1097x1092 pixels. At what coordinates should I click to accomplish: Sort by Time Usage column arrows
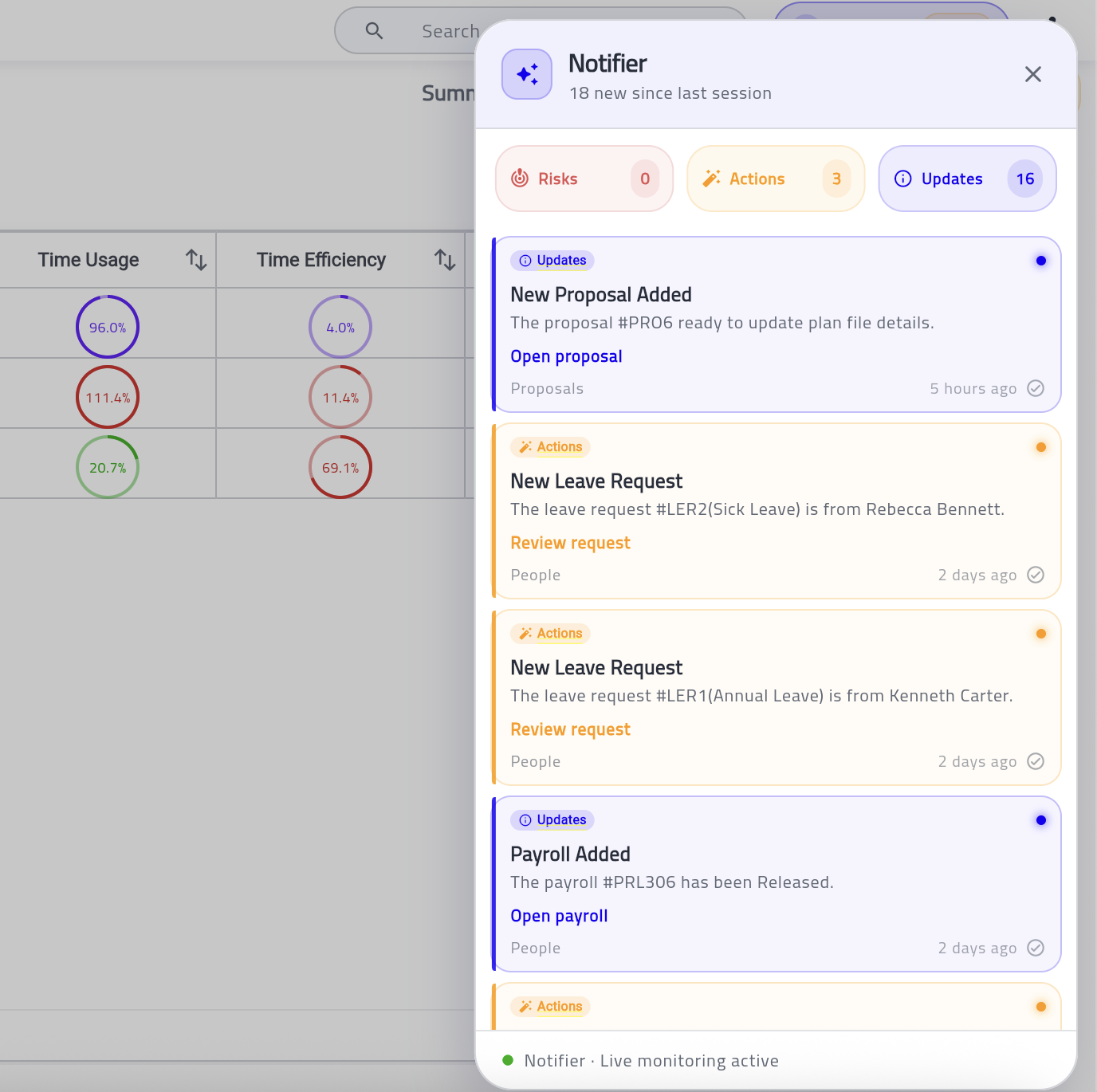[196, 260]
